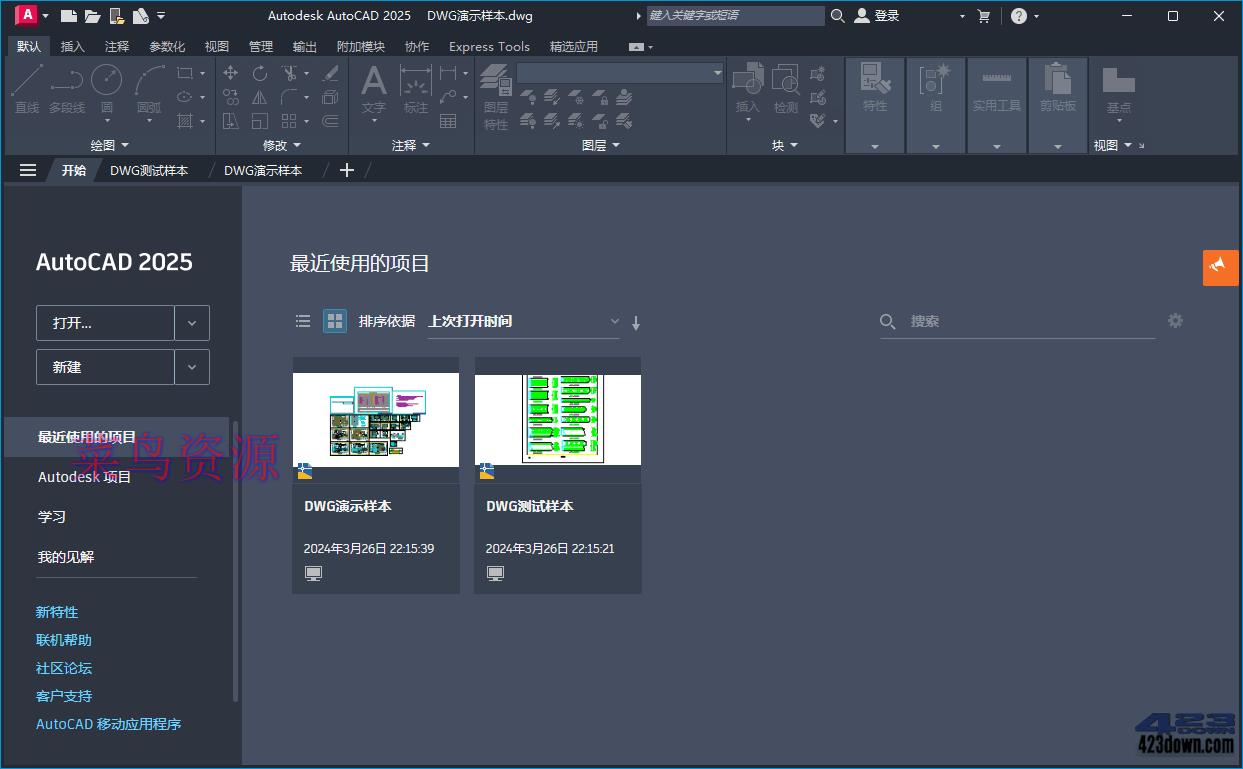Click the 打开... button
Screen dimensions: 1243x769
105,323
